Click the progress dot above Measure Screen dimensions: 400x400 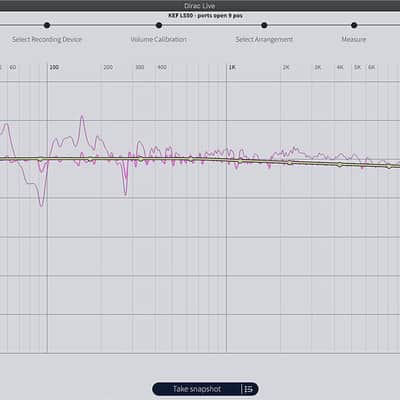(x=354, y=25)
